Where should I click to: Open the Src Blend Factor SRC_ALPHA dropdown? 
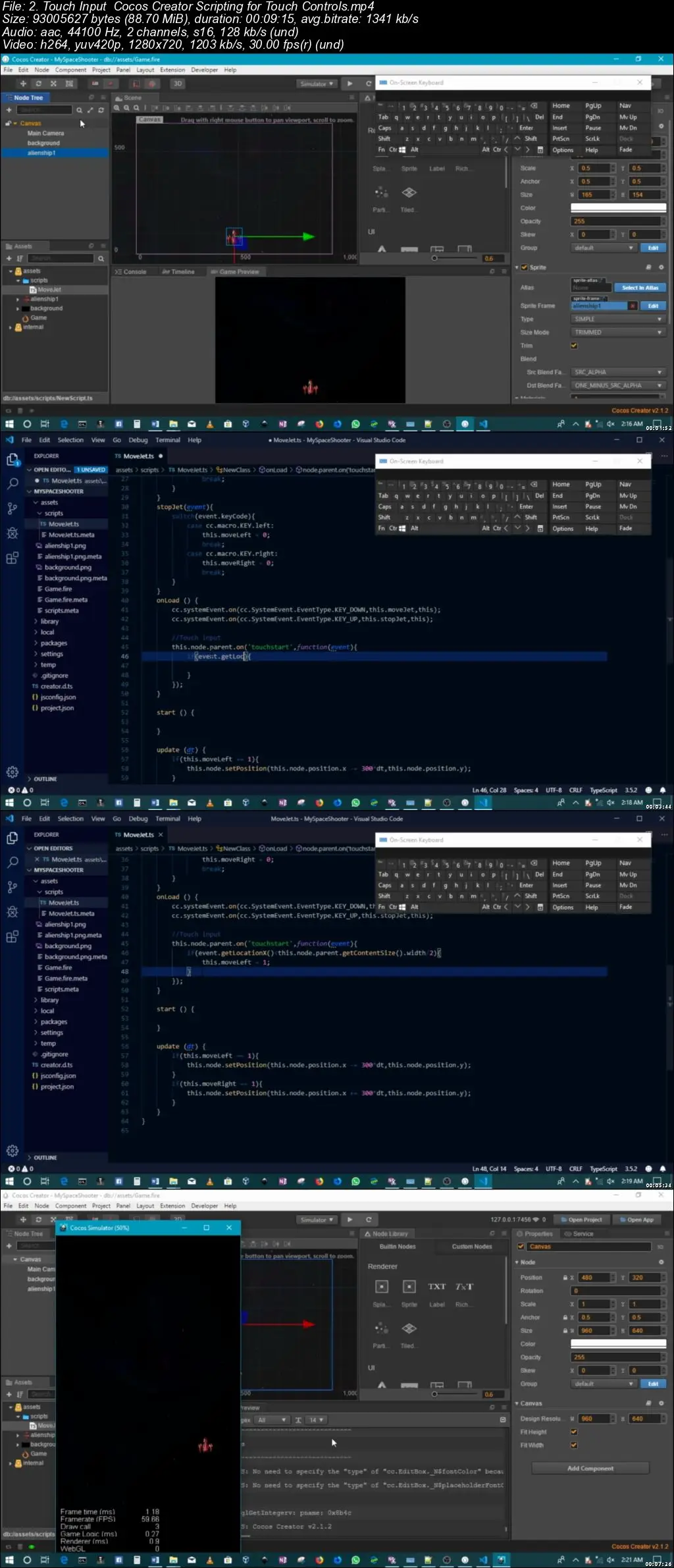coord(618,372)
